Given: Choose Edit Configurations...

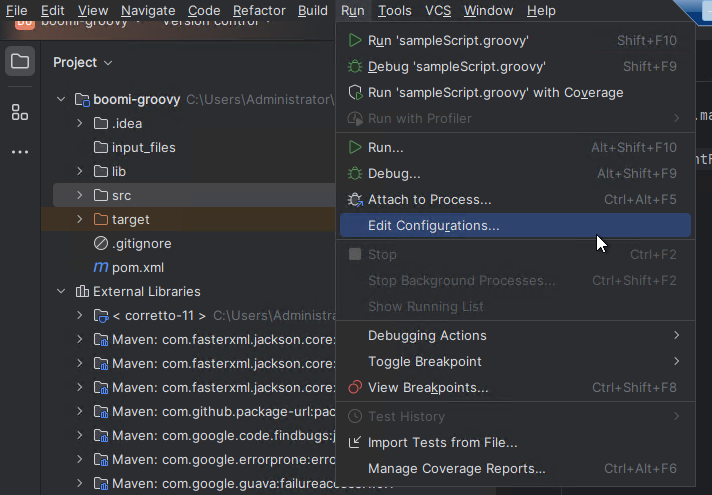Looking at the screenshot, I should 515,225.
